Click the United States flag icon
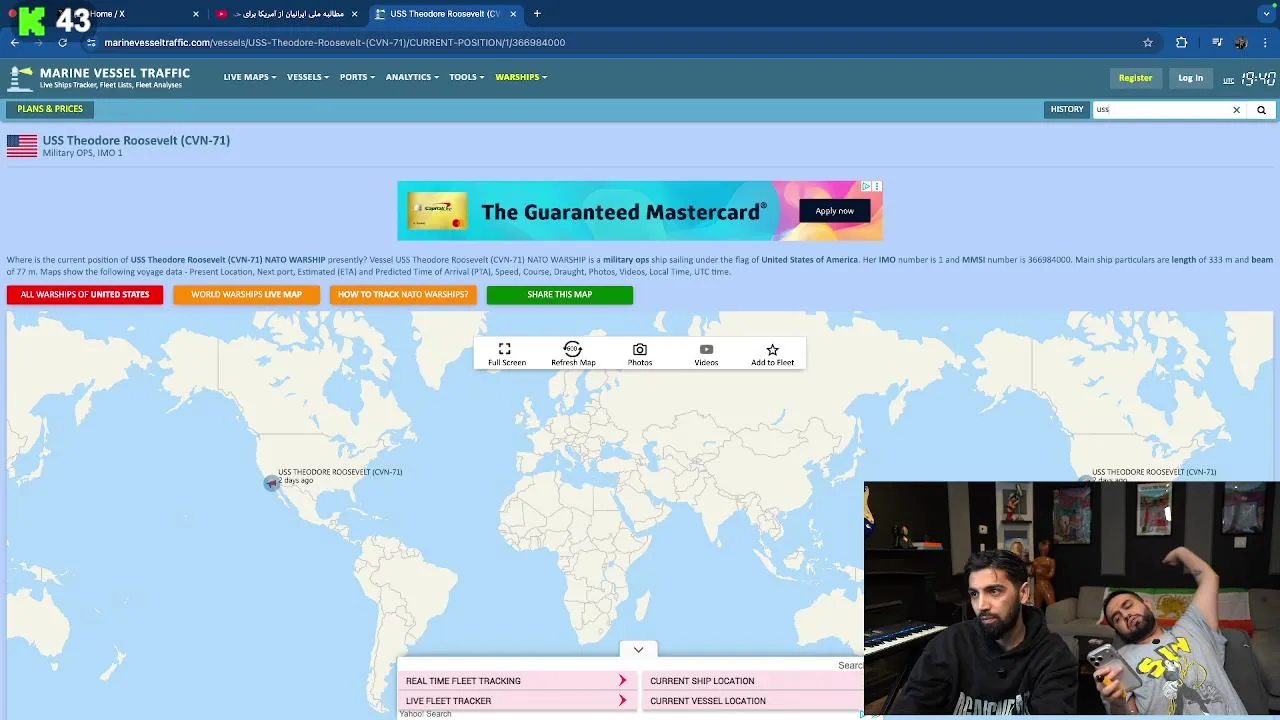Viewport: 1280px width, 720px height. click(x=22, y=146)
